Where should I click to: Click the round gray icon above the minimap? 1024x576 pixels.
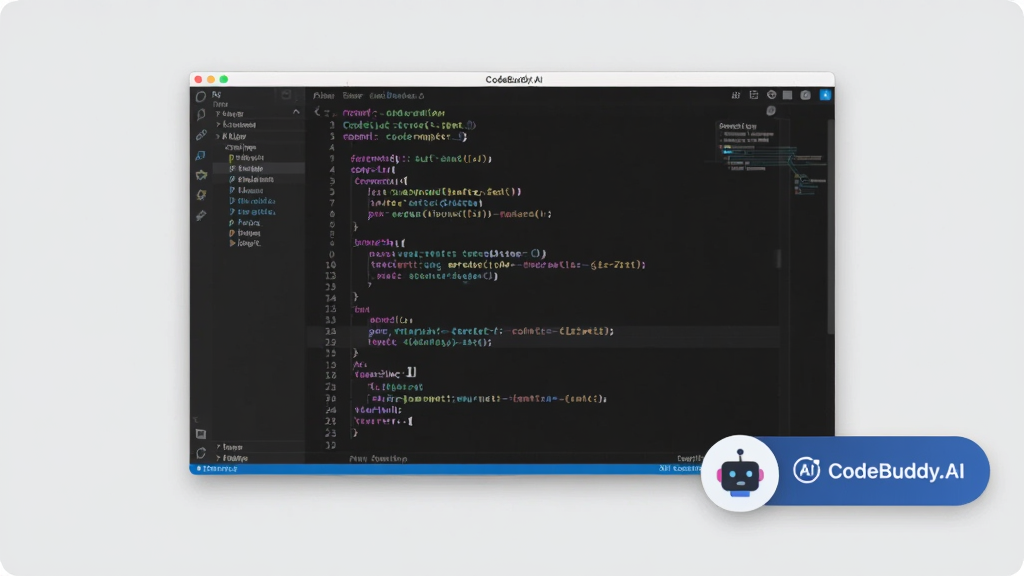click(771, 111)
